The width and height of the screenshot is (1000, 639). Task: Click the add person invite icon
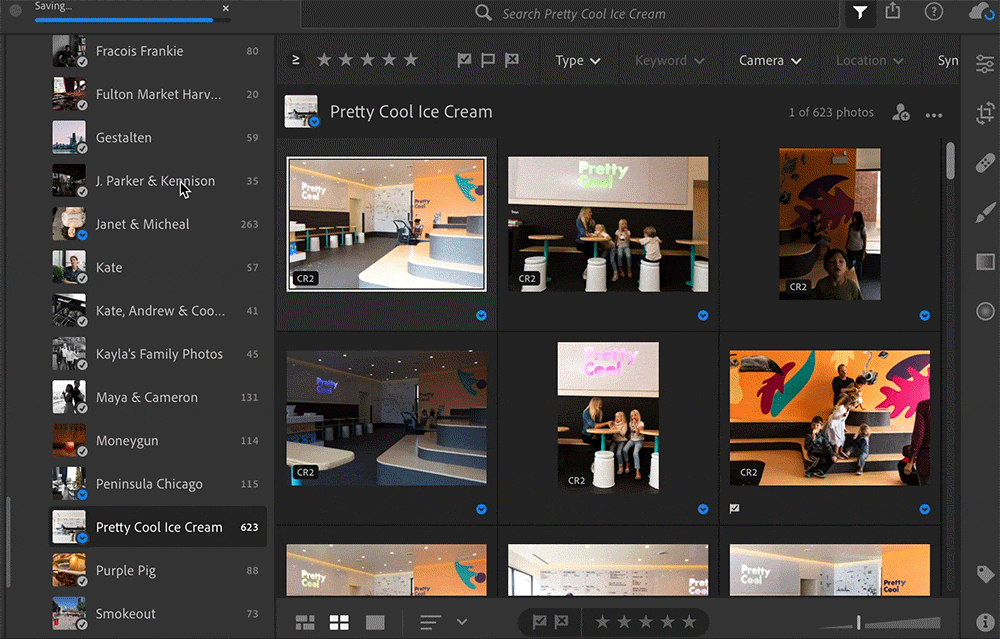901,112
